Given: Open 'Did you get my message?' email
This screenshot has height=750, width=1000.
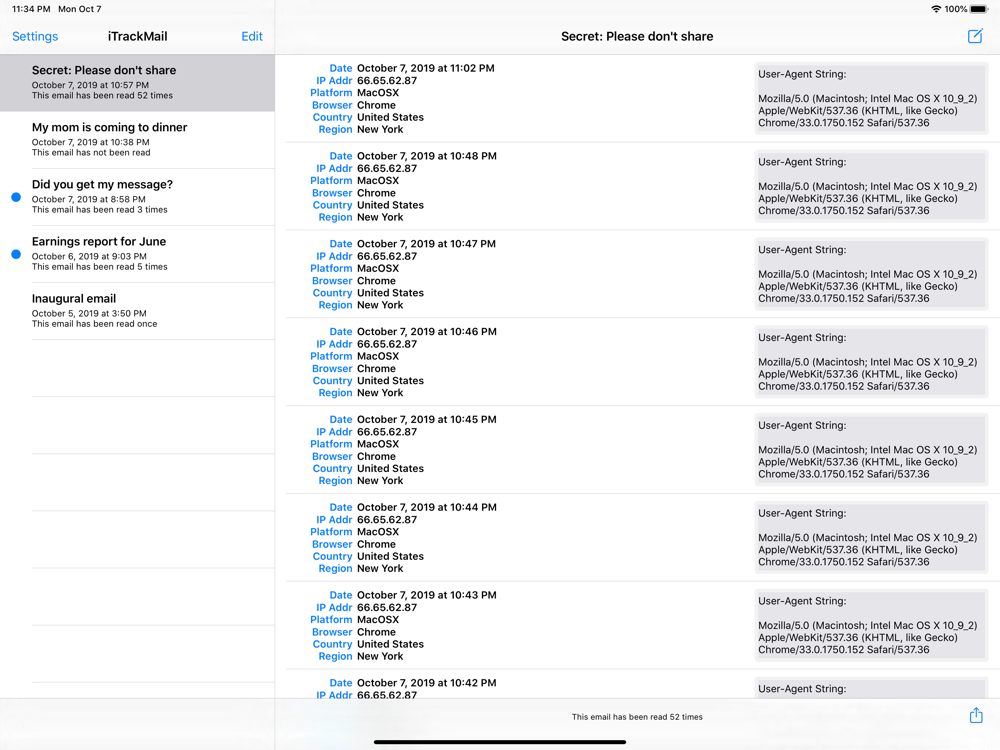Looking at the screenshot, I should point(137,197).
